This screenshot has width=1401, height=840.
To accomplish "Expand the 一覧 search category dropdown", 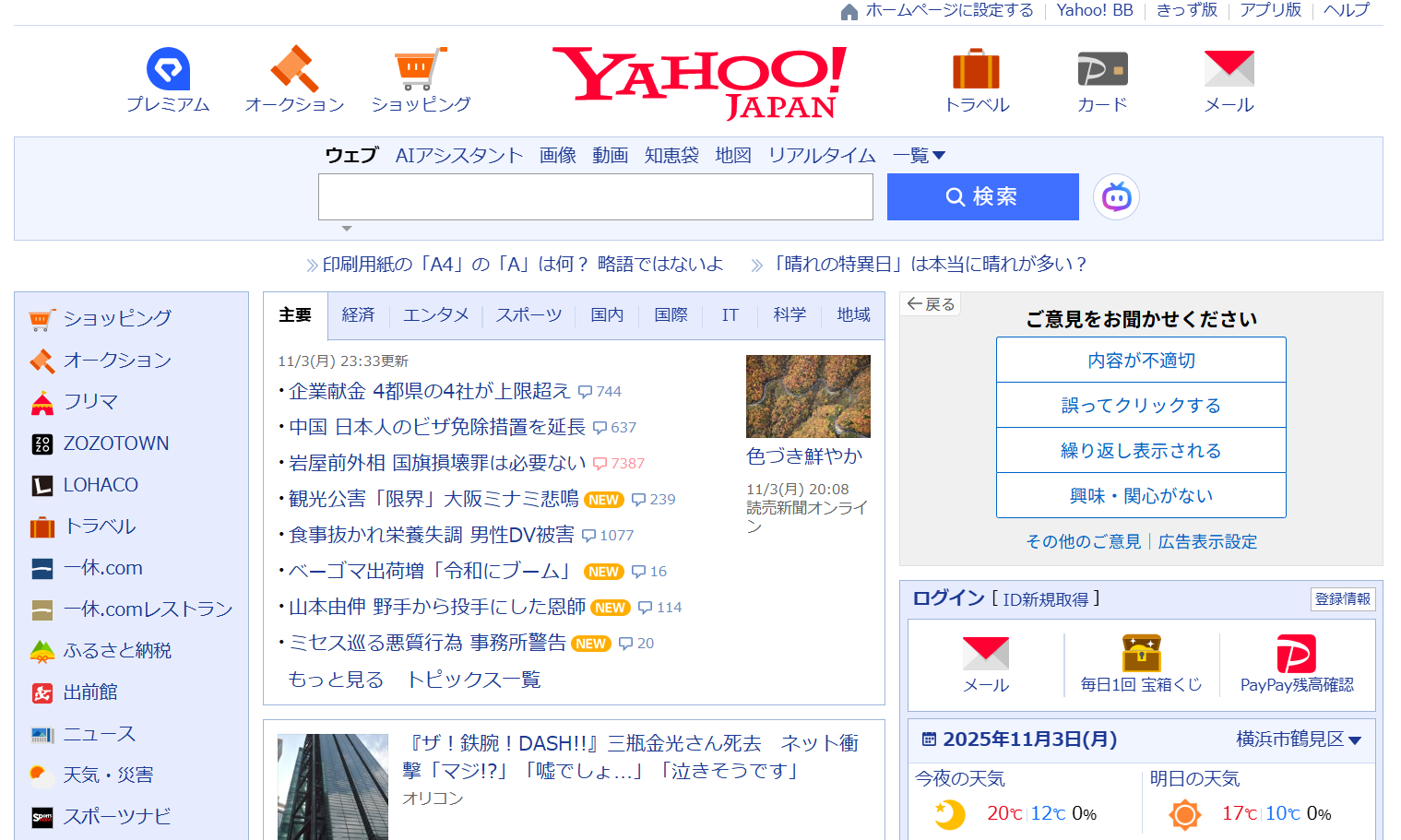I will pyautogui.click(x=919, y=156).
